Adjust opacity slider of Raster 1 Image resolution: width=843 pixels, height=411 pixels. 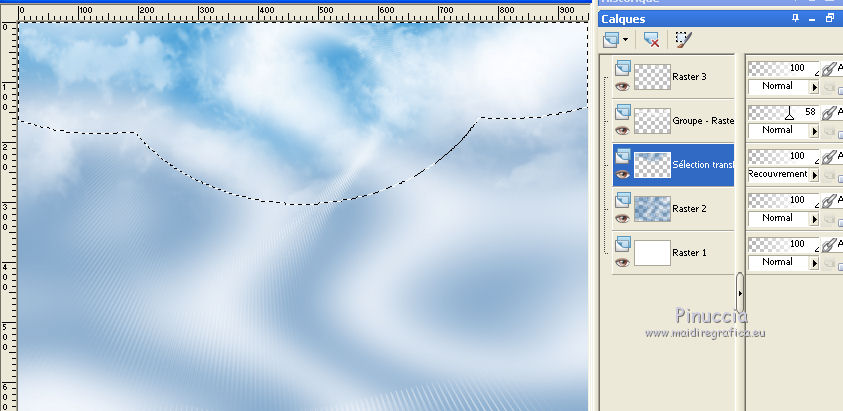pos(783,244)
